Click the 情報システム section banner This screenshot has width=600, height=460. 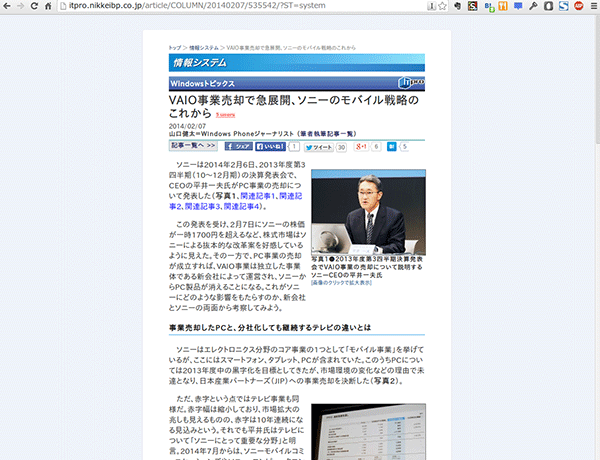(x=297, y=62)
